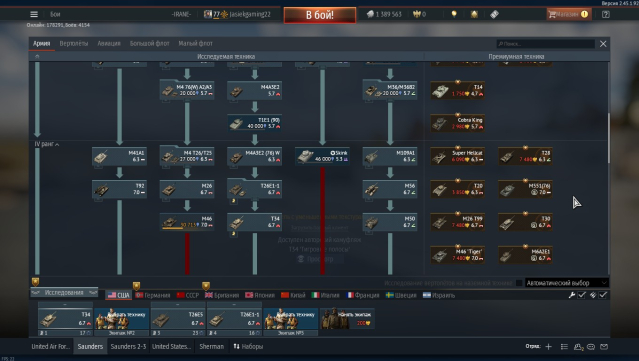Open the contacts list icon
Screen dimensions: 639x361
pyautogui.click(x=564, y=347)
